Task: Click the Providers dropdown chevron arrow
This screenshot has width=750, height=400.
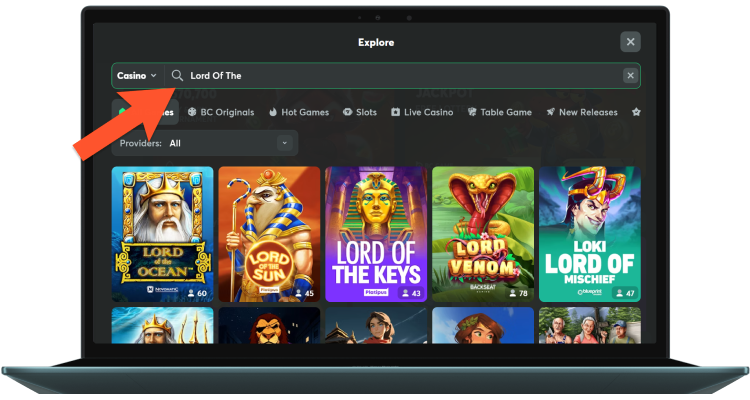Action: point(284,143)
